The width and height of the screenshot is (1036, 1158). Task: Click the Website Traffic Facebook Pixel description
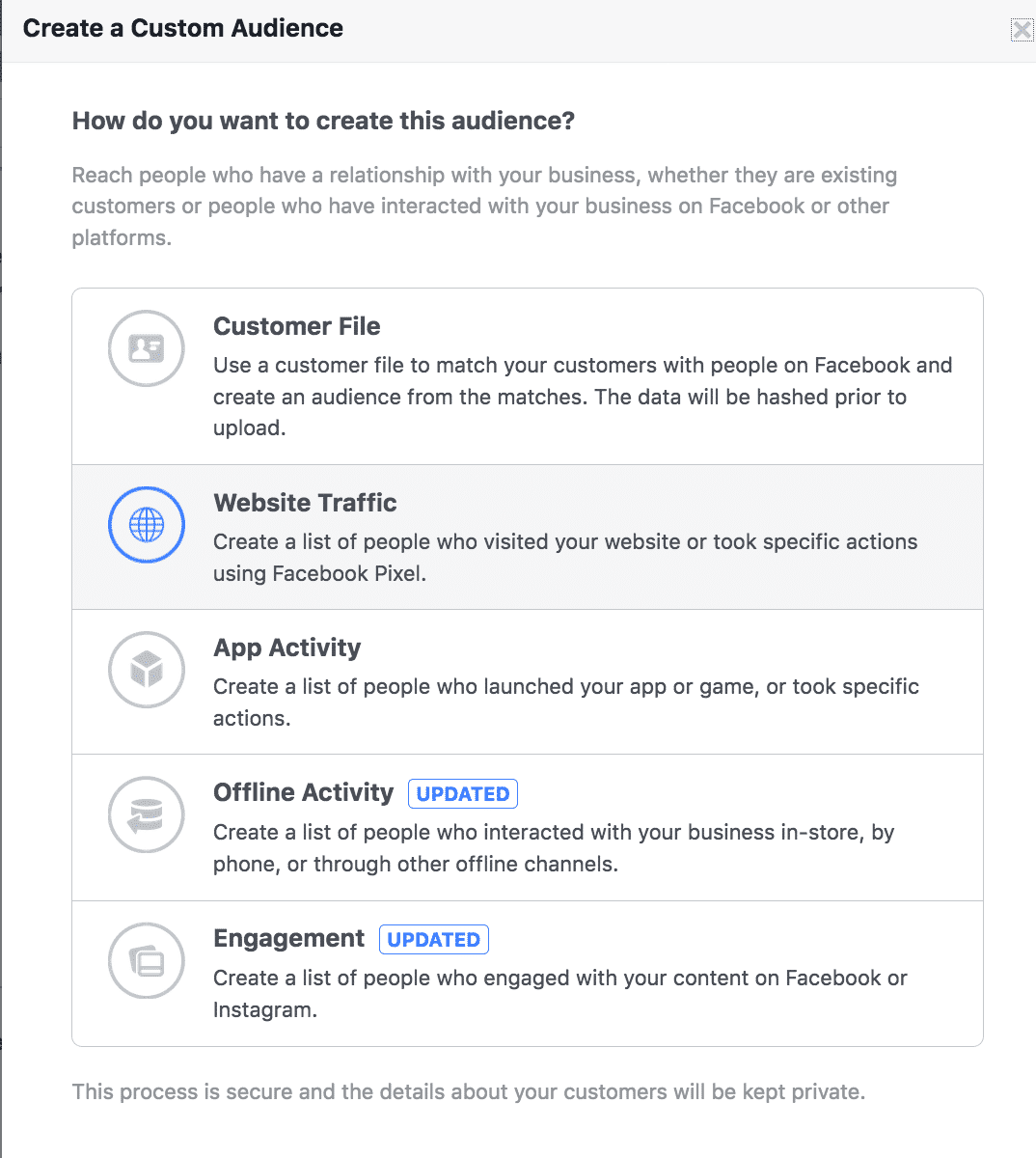pyautogui.click(x=565, y=558)
